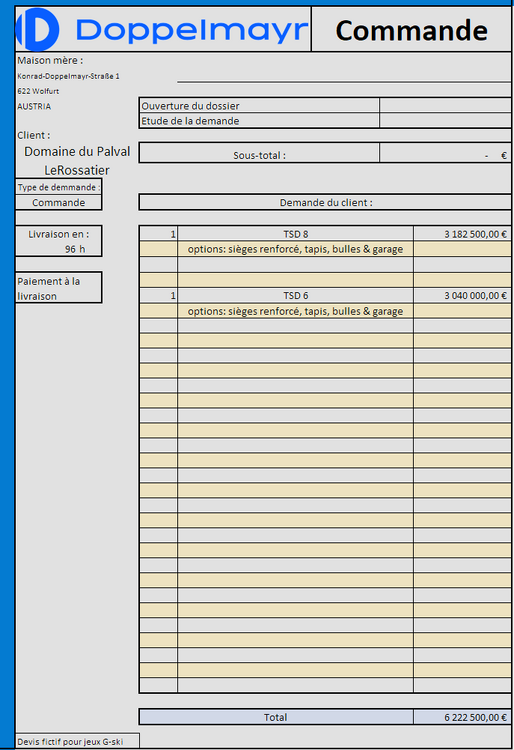Click the quantity '1' cell for TSD 8
The width and height of the screenshot is (514, 750).
[x=159, y=234]
